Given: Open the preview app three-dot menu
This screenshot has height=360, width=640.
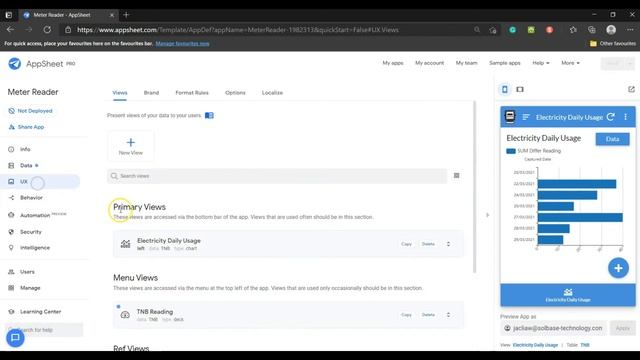Looking at the screenshot, I should [x=625, y=117].
